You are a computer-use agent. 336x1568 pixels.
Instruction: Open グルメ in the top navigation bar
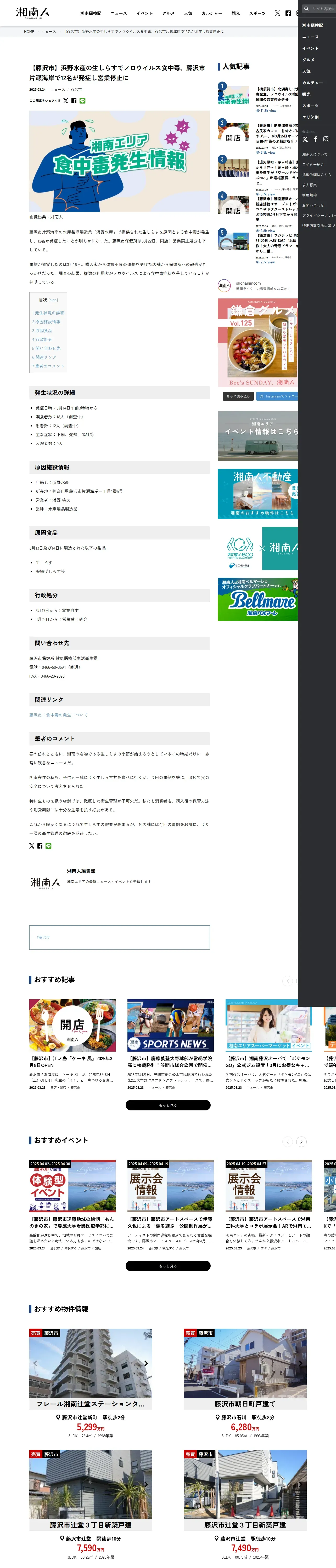point(168,13)
